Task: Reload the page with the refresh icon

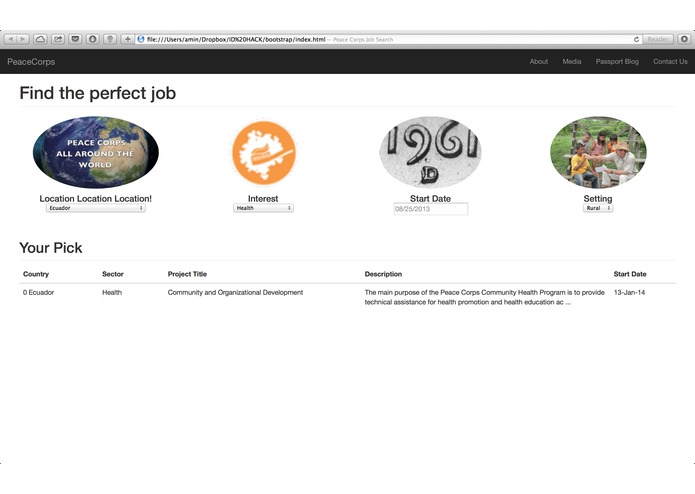Action: pos(636,39)
